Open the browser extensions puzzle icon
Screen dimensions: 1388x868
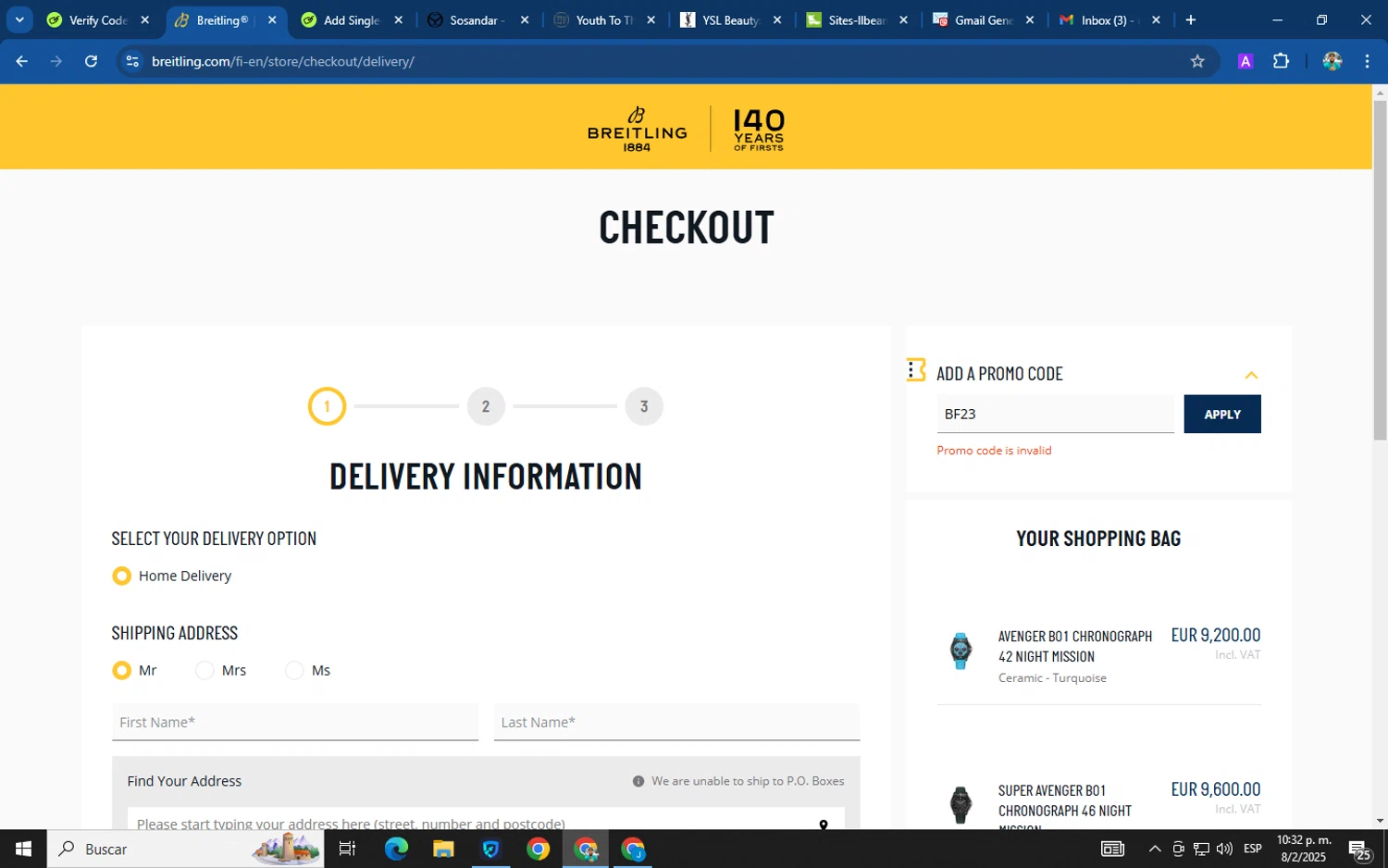(x=1281, y=61)
